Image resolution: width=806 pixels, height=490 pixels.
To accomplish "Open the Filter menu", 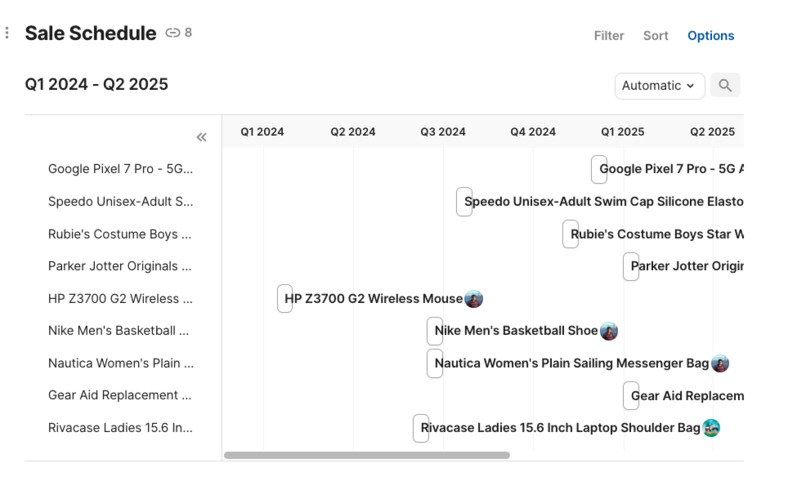I will coord(609,35).
